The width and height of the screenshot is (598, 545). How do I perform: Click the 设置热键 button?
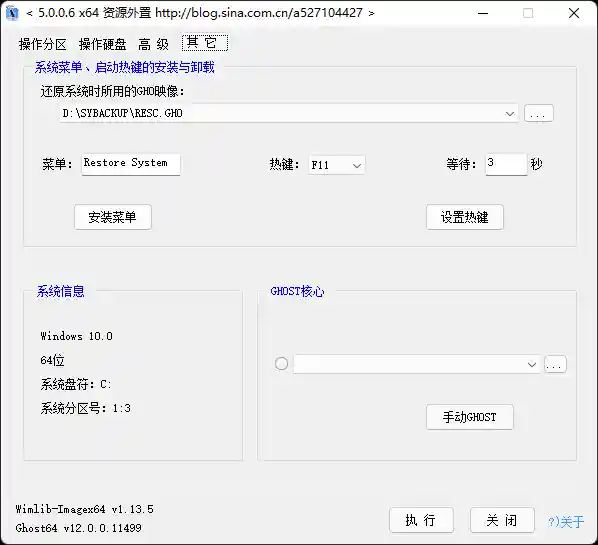[x=465, y=217]
